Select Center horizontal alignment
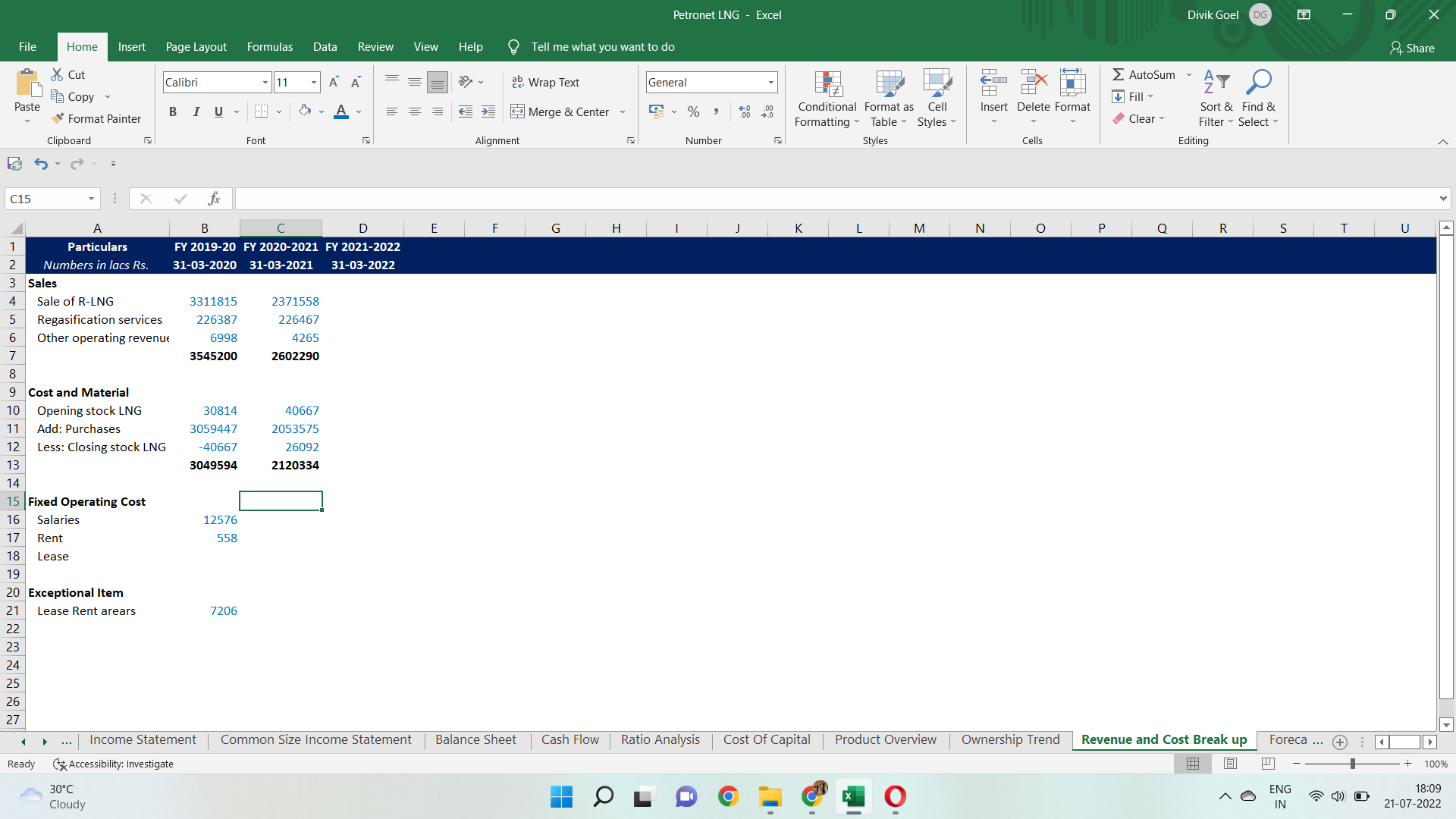 coord(415,111)
